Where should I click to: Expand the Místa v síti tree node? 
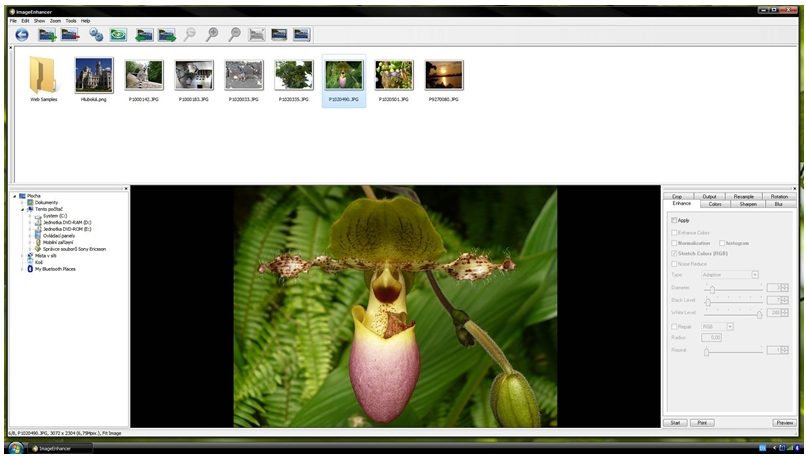22,255
